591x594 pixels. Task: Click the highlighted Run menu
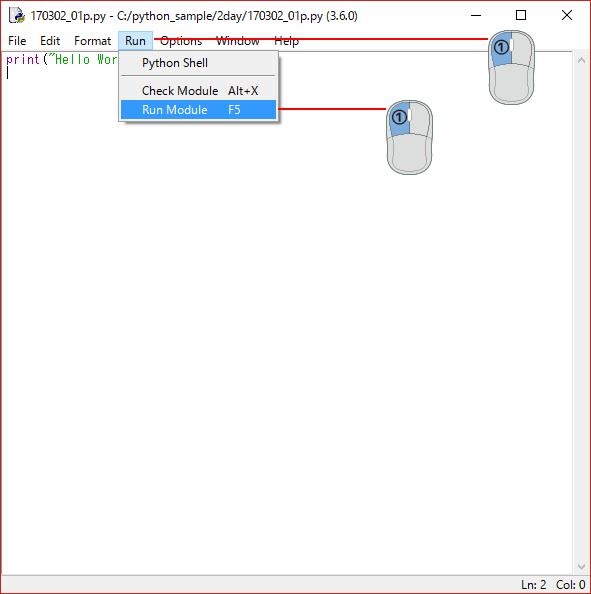[135, 41]
